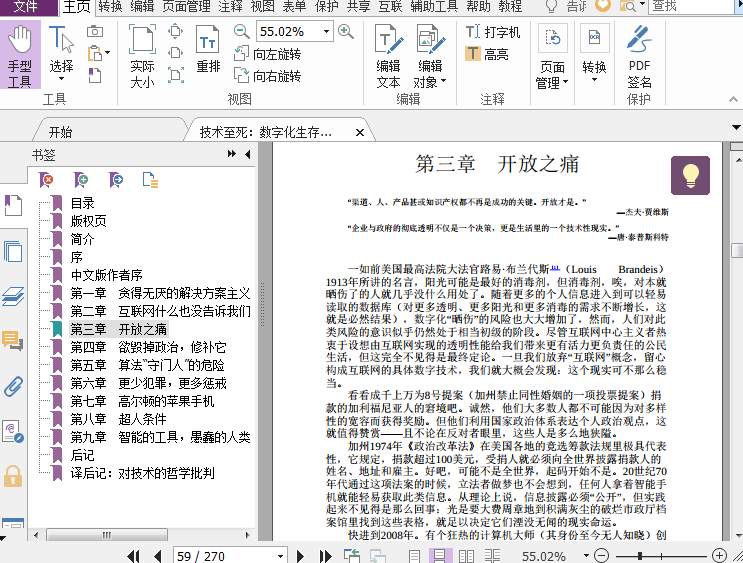743x563 pixels.
Task: Click the bookmark panel double-arrow expand button
Action: (231, 154)
